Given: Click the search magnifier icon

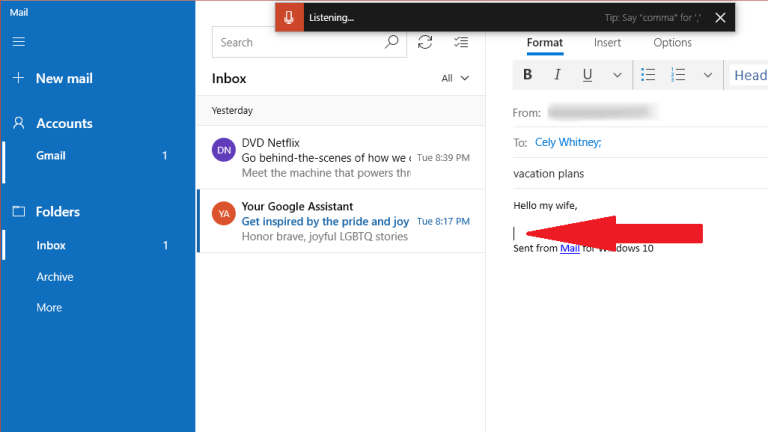Looking at the screenshot, I should (391, 42).
